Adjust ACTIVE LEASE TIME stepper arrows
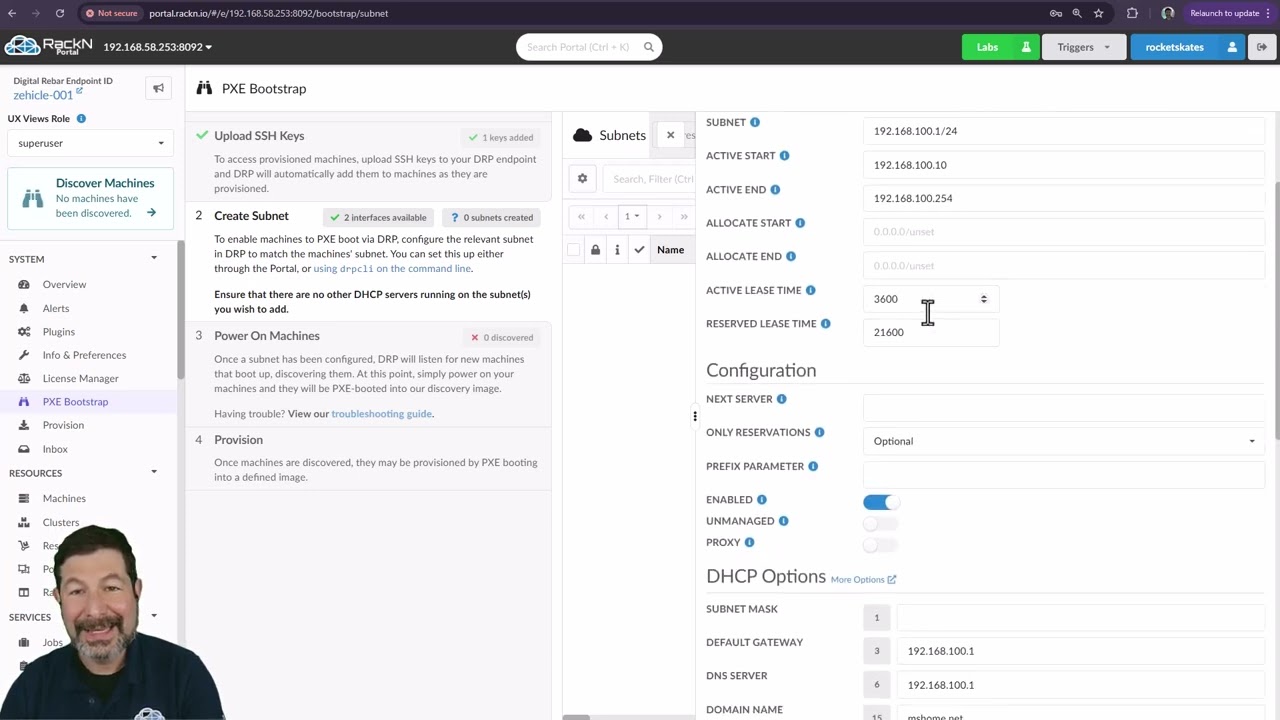Viewport: 1280px width, 720px height. (984, 299)
